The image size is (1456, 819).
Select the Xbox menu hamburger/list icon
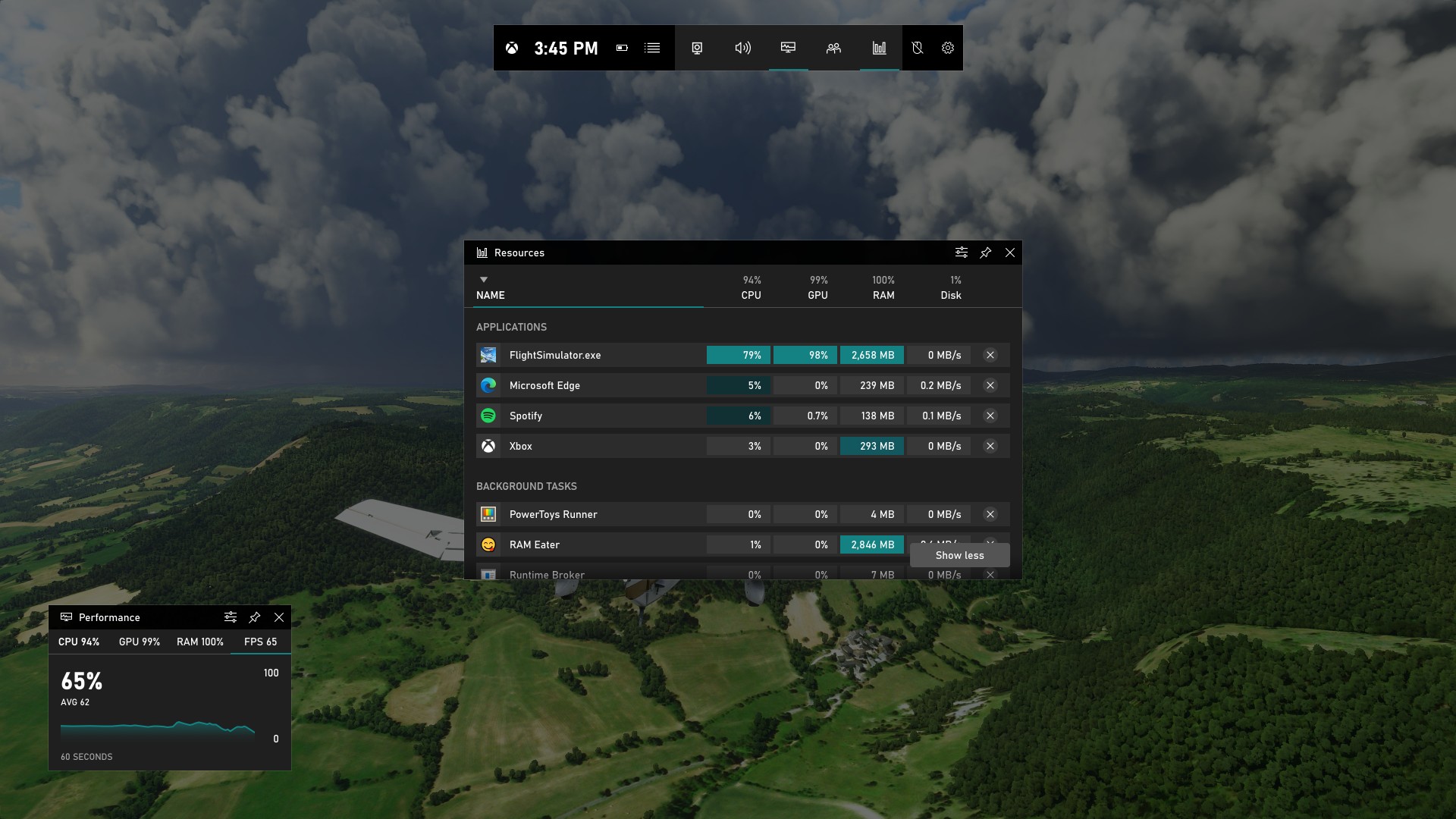pos(652,47)
